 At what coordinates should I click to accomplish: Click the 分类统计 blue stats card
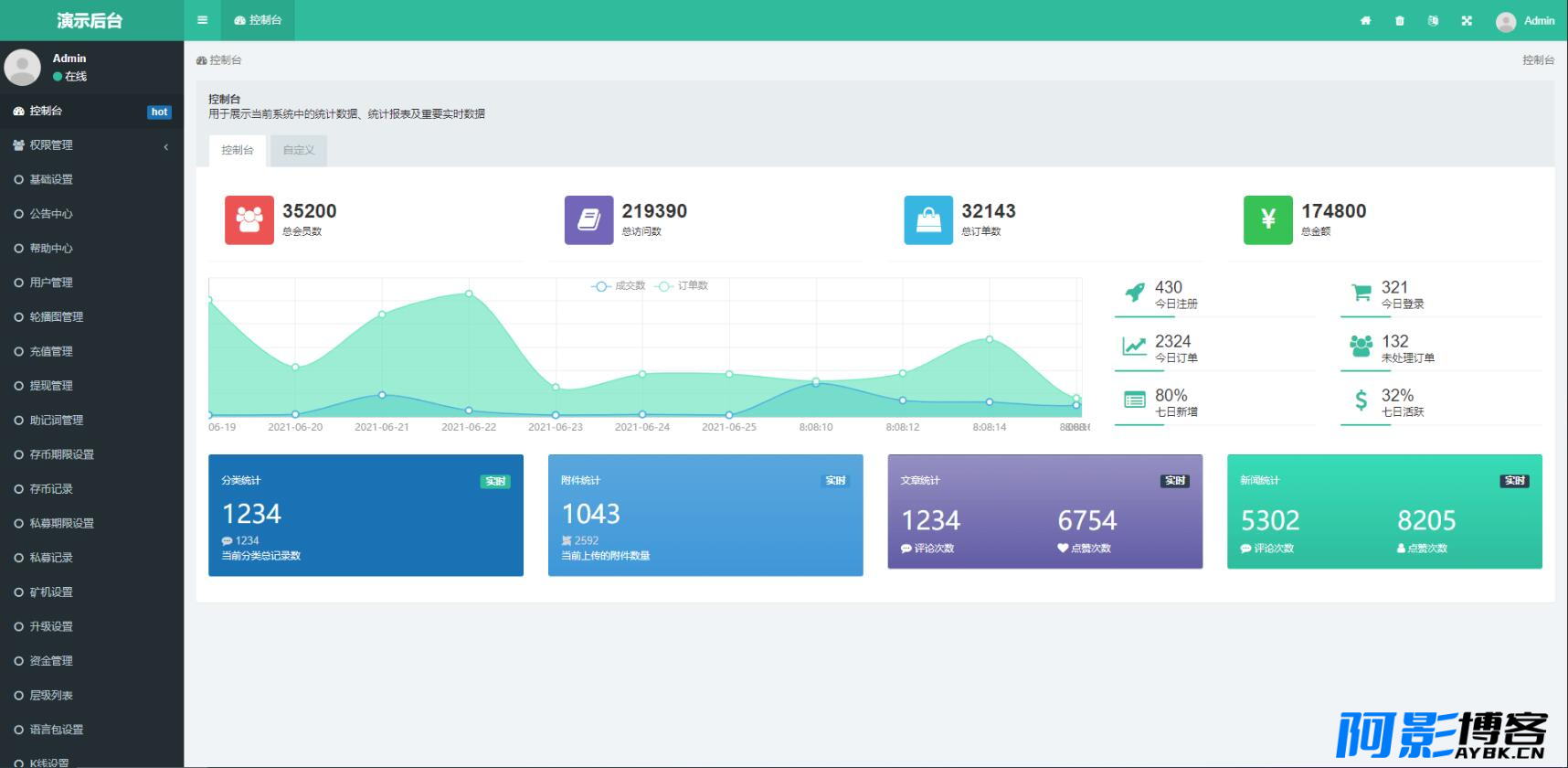(x=366, y=516)
